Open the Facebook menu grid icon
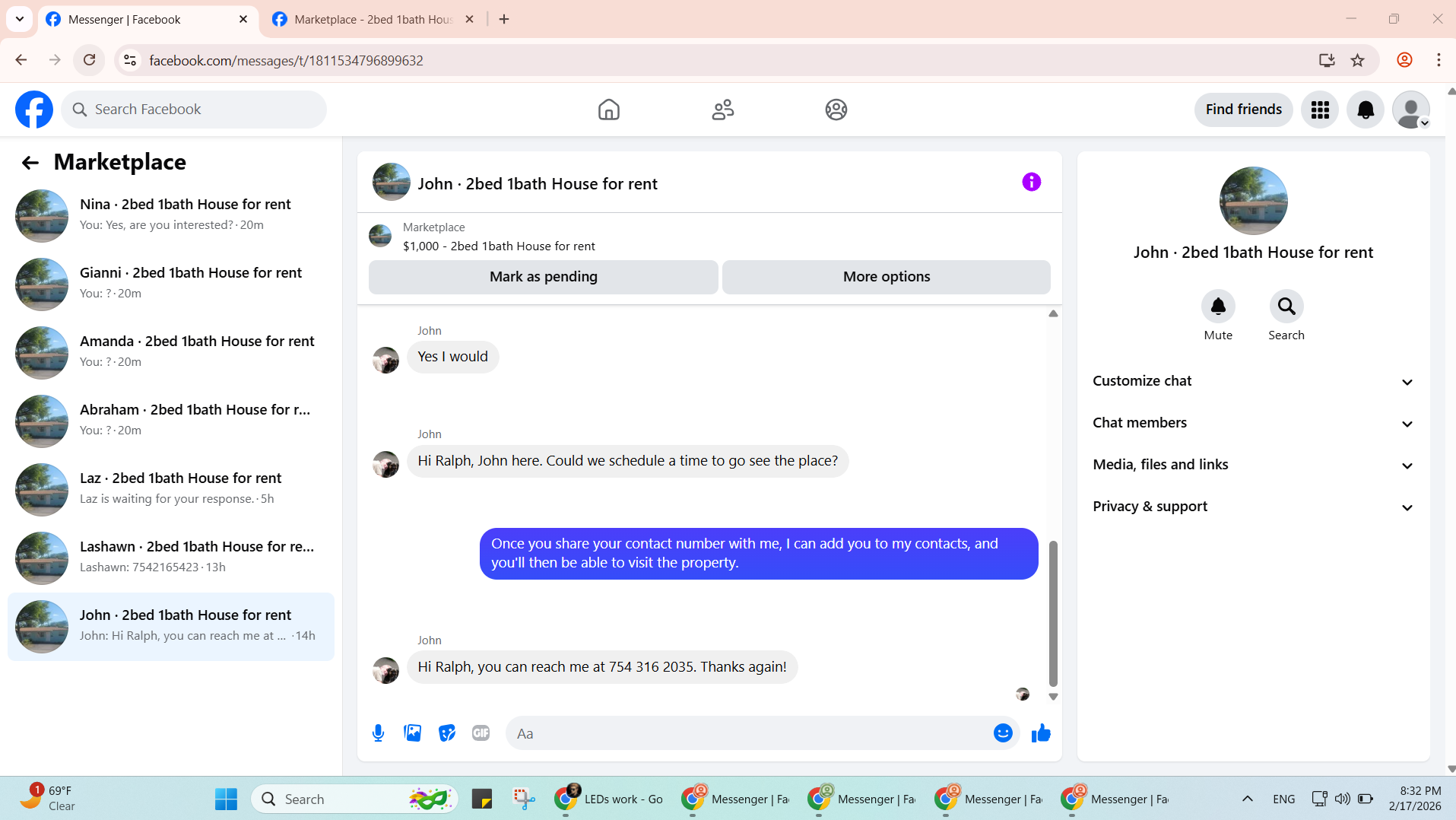 [x=1319, y=110]
